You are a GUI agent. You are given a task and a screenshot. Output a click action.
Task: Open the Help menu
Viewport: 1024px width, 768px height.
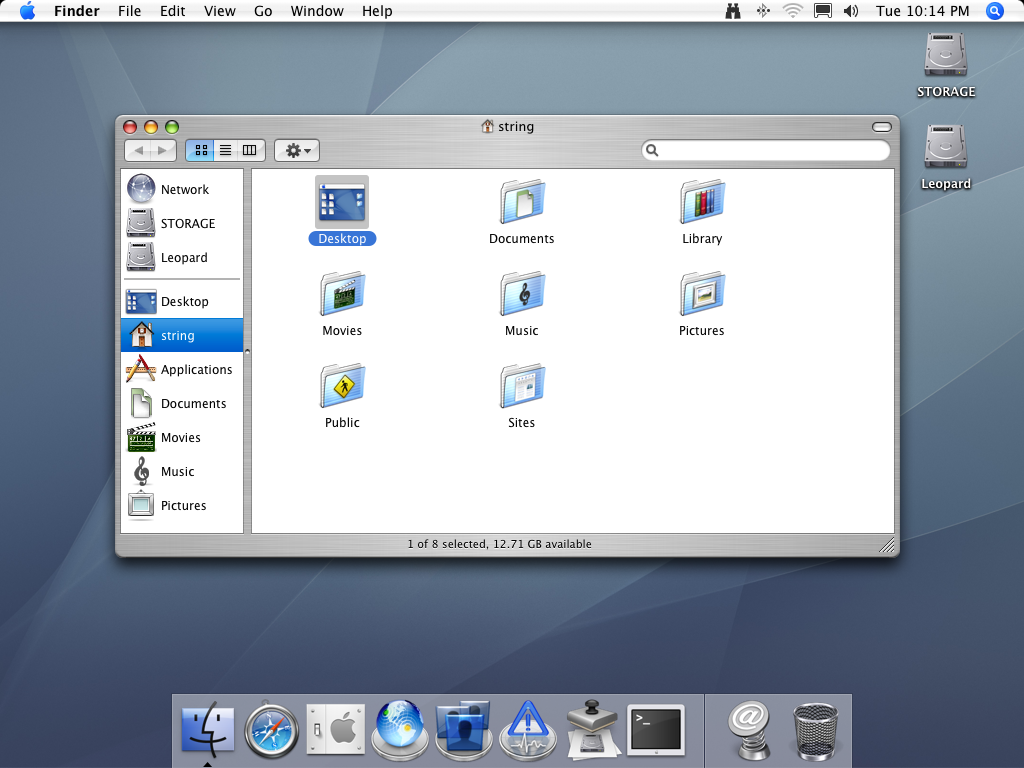click(377, 11)
